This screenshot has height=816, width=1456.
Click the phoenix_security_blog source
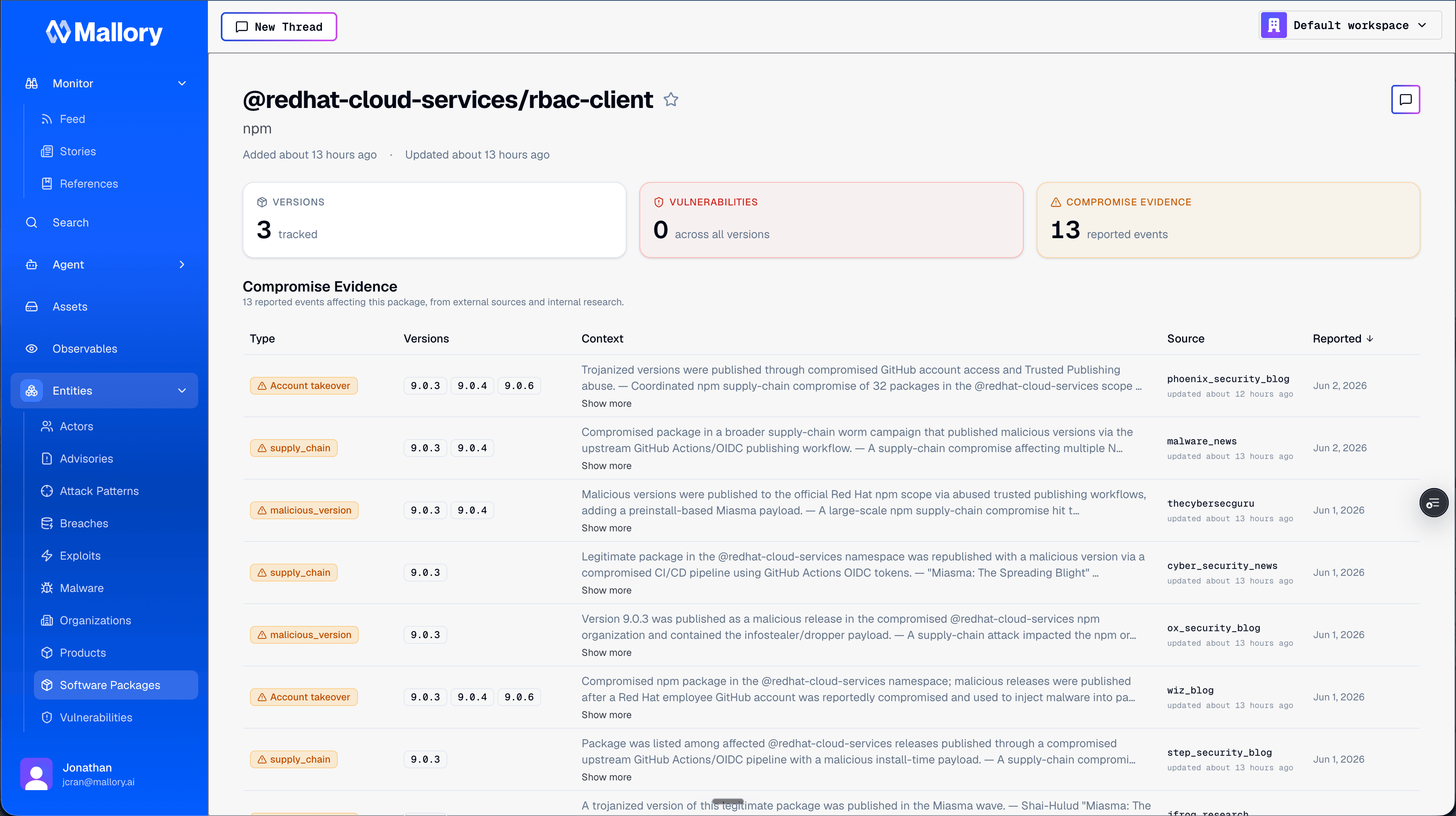click(x=1227, y=378)
